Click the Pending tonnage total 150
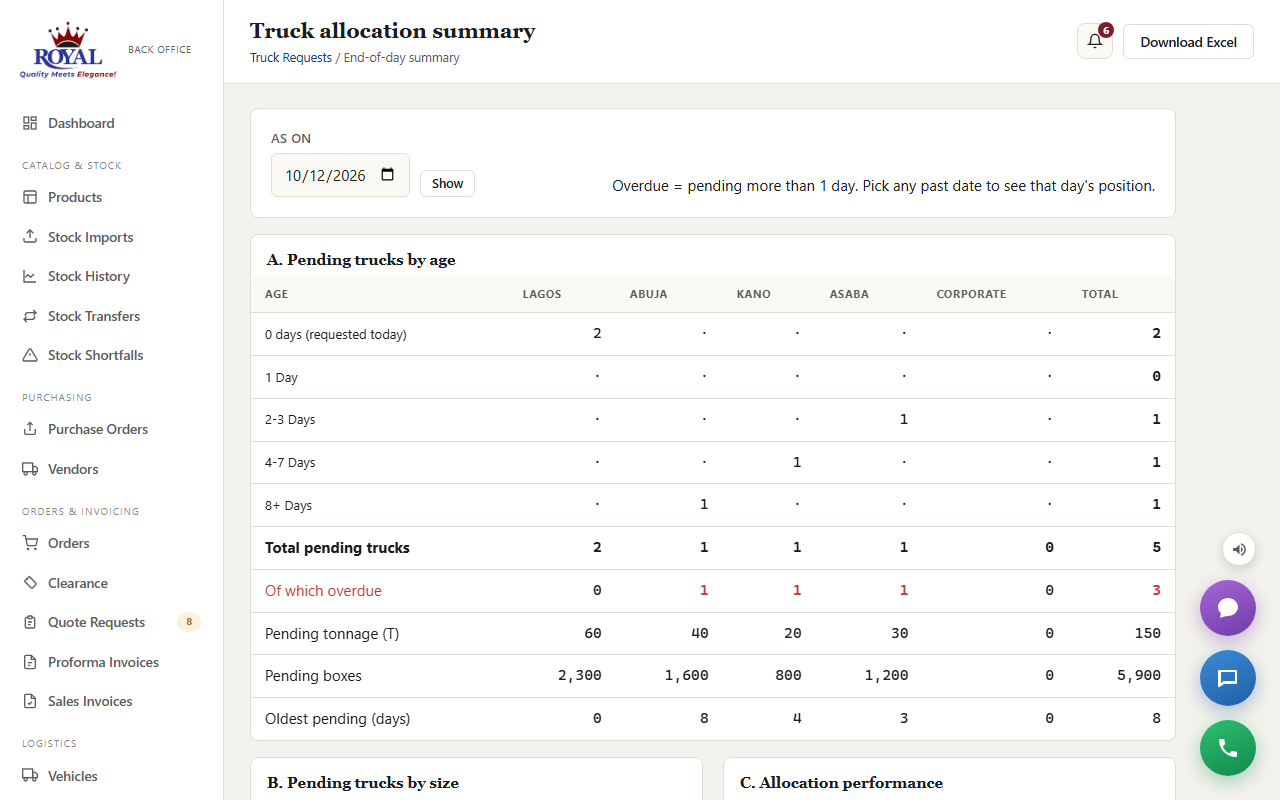The height and width of the screenshot is (800, 1280). (1147, 633)
